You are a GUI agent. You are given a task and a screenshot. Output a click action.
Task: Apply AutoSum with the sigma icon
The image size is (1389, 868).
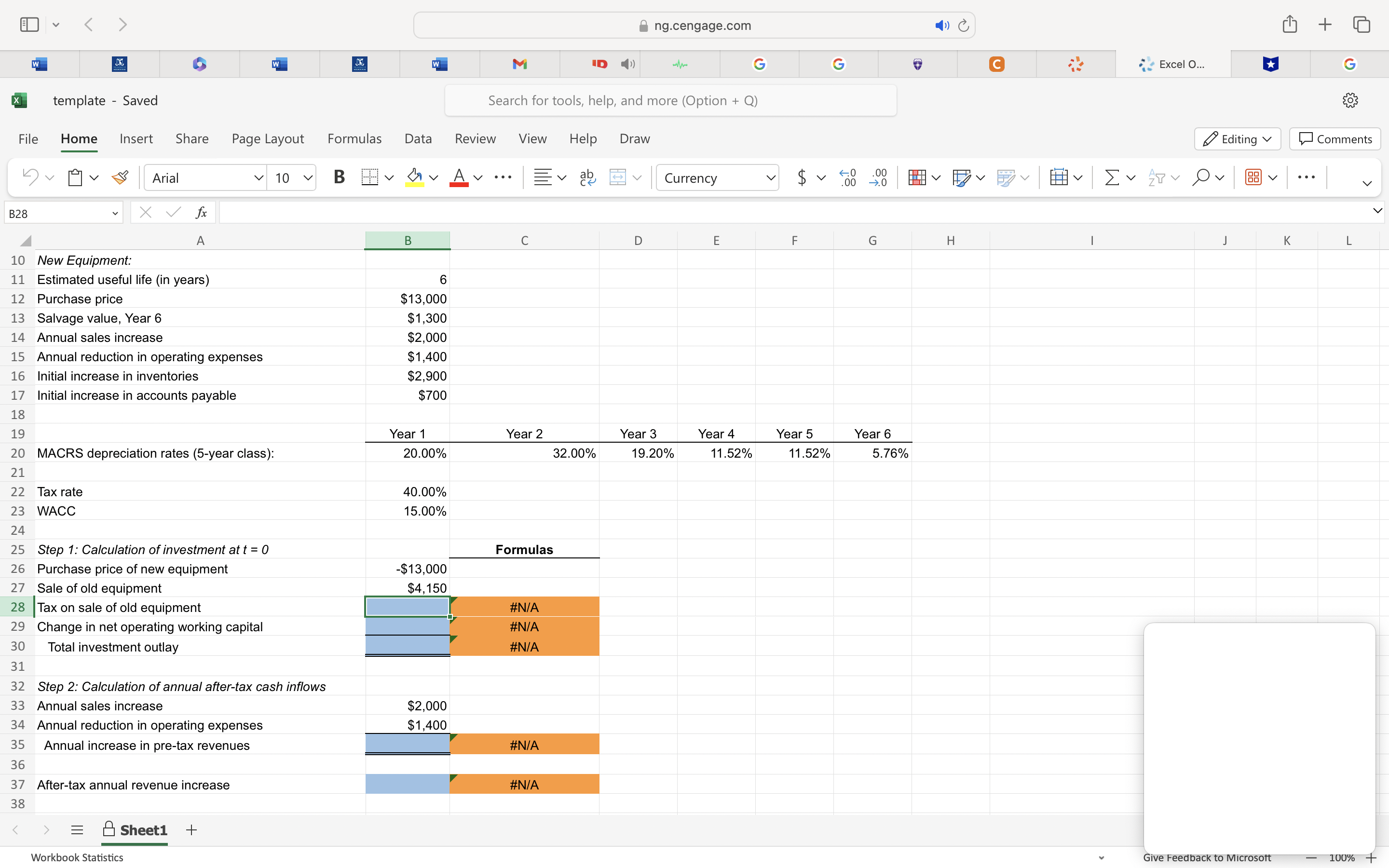click(1112, 177)
